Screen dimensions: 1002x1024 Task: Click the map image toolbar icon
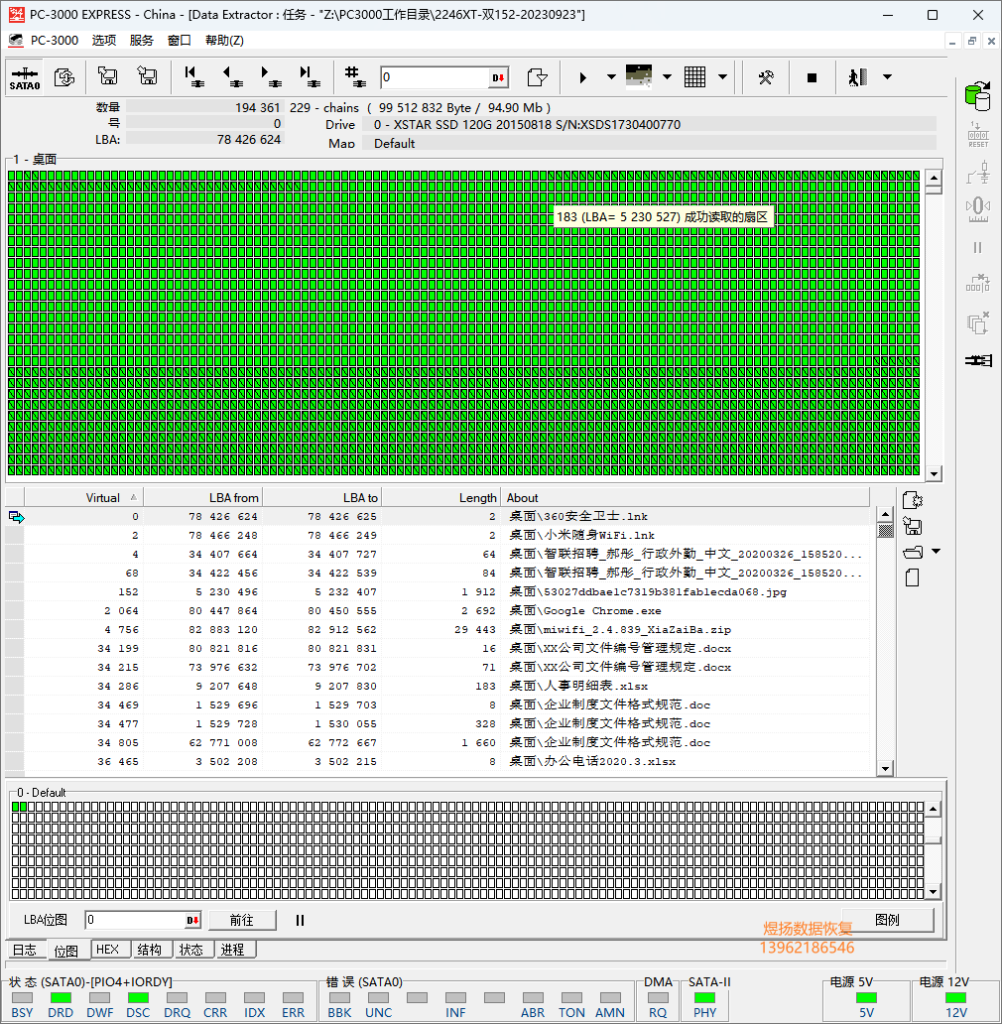(x=639, y=76)
